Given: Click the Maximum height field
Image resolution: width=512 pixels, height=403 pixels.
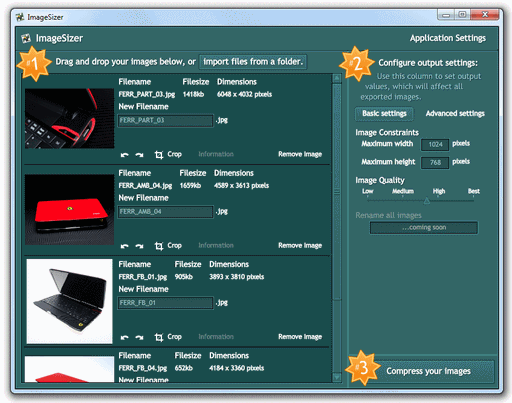Looking at the screenshot, I should pyautogui.click(x=435, y=162).
